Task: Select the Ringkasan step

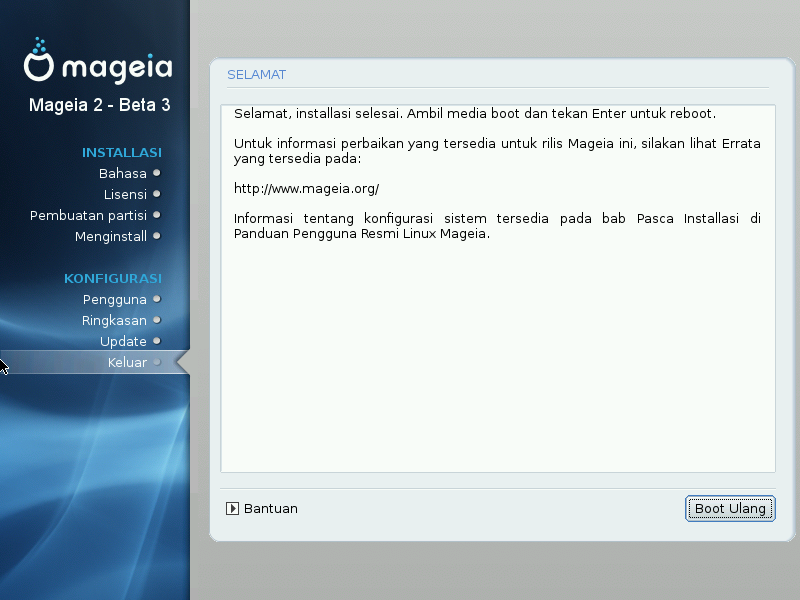Action: [x=114, y=320]
